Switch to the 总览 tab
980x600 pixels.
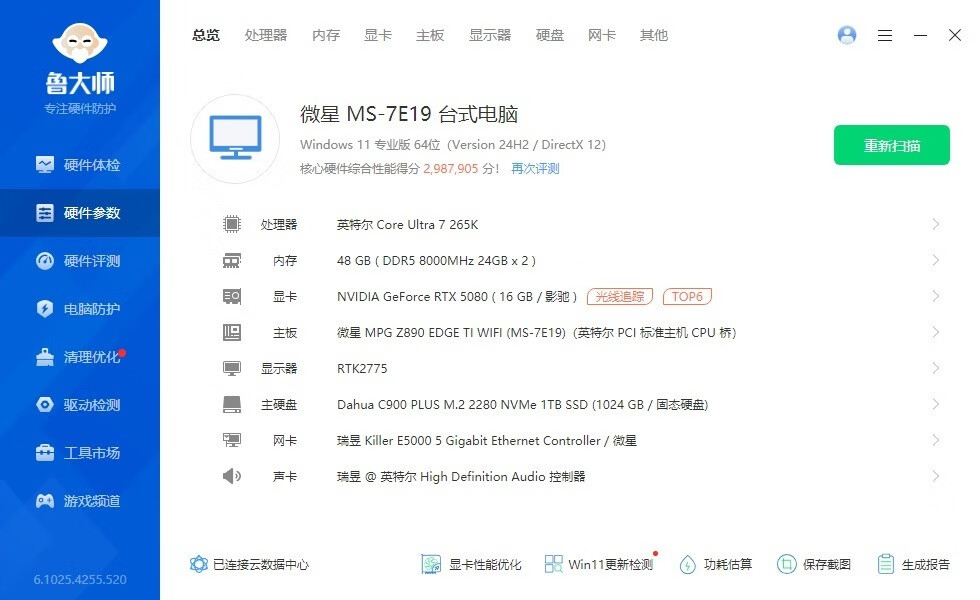tap(206, 35)
